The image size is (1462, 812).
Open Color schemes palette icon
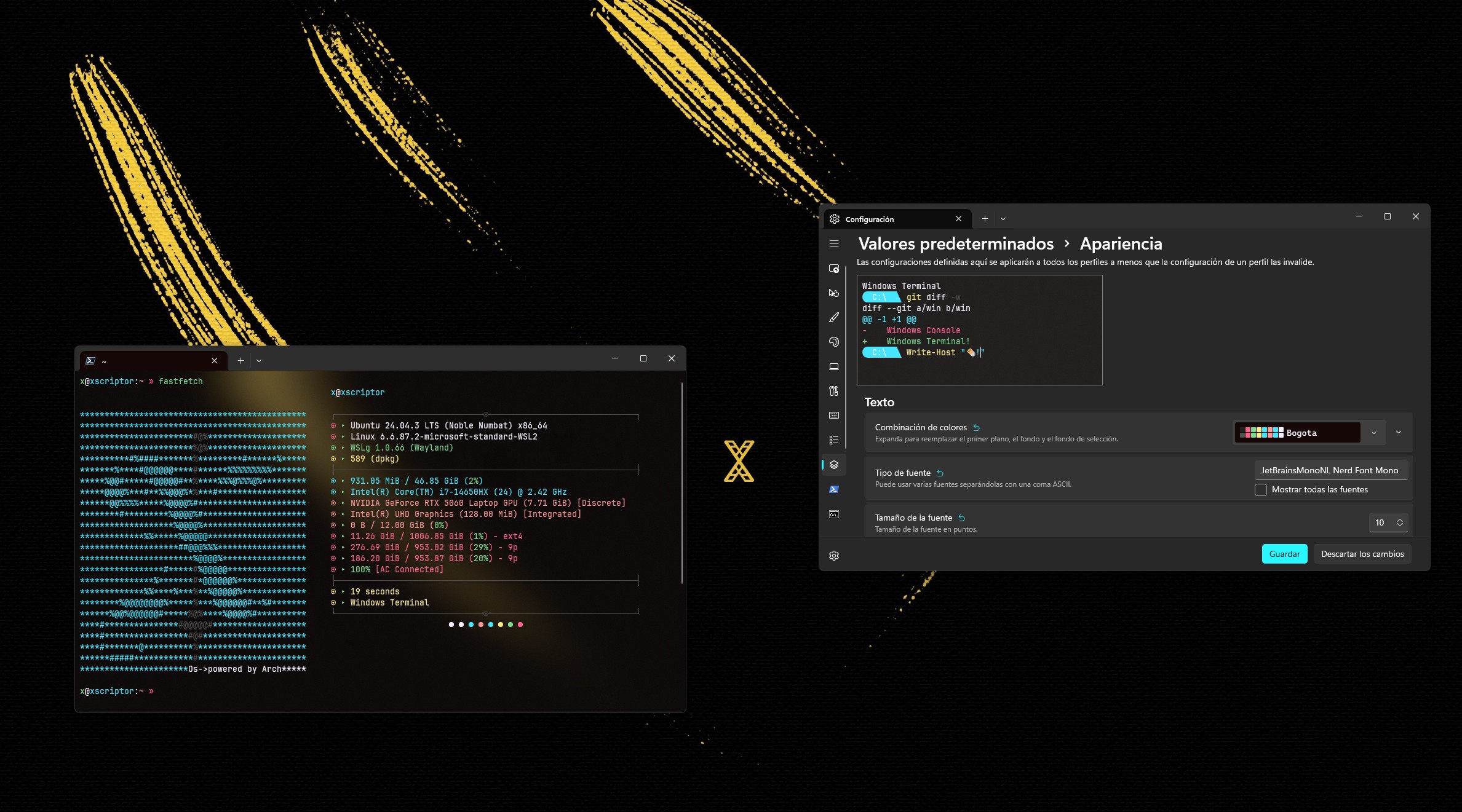coord(834,342)
